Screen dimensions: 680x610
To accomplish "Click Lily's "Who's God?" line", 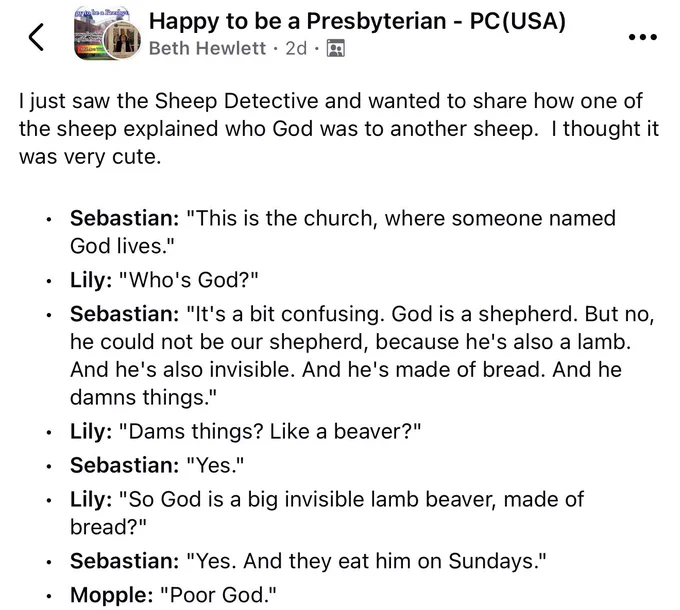I will pyautogui.click(x=164, y=280).
